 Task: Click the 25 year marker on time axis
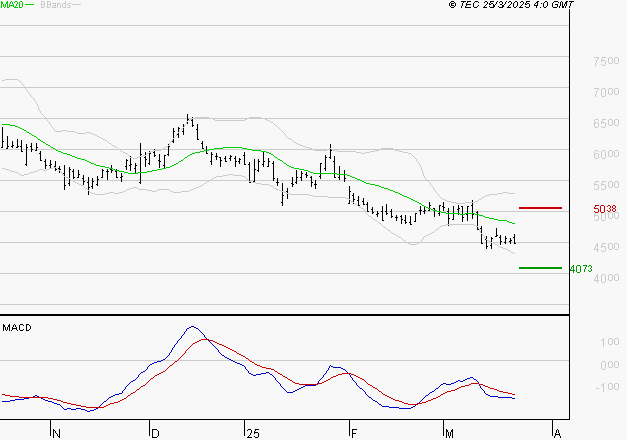[253, 434]
